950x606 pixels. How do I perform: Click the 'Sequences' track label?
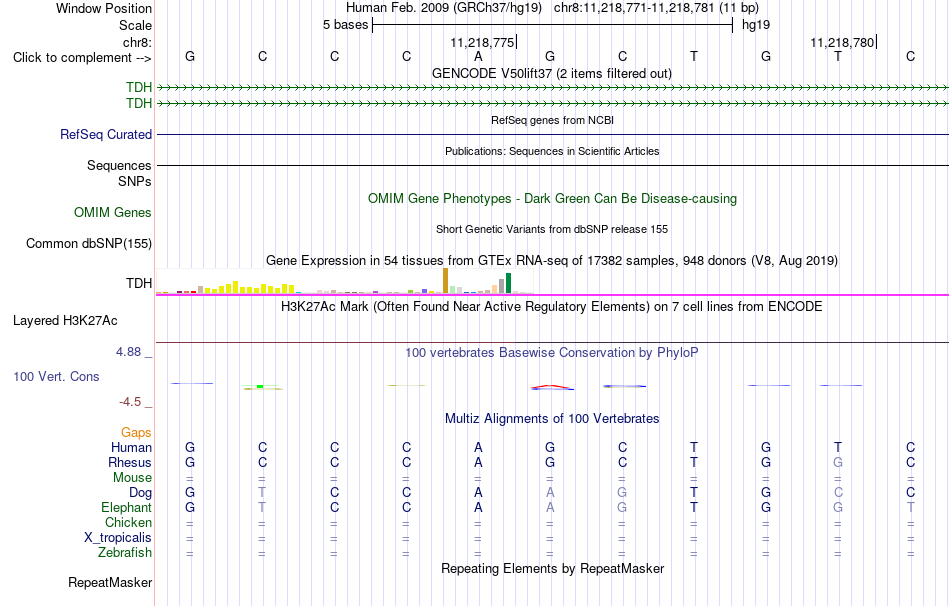[x=119, y=165]
